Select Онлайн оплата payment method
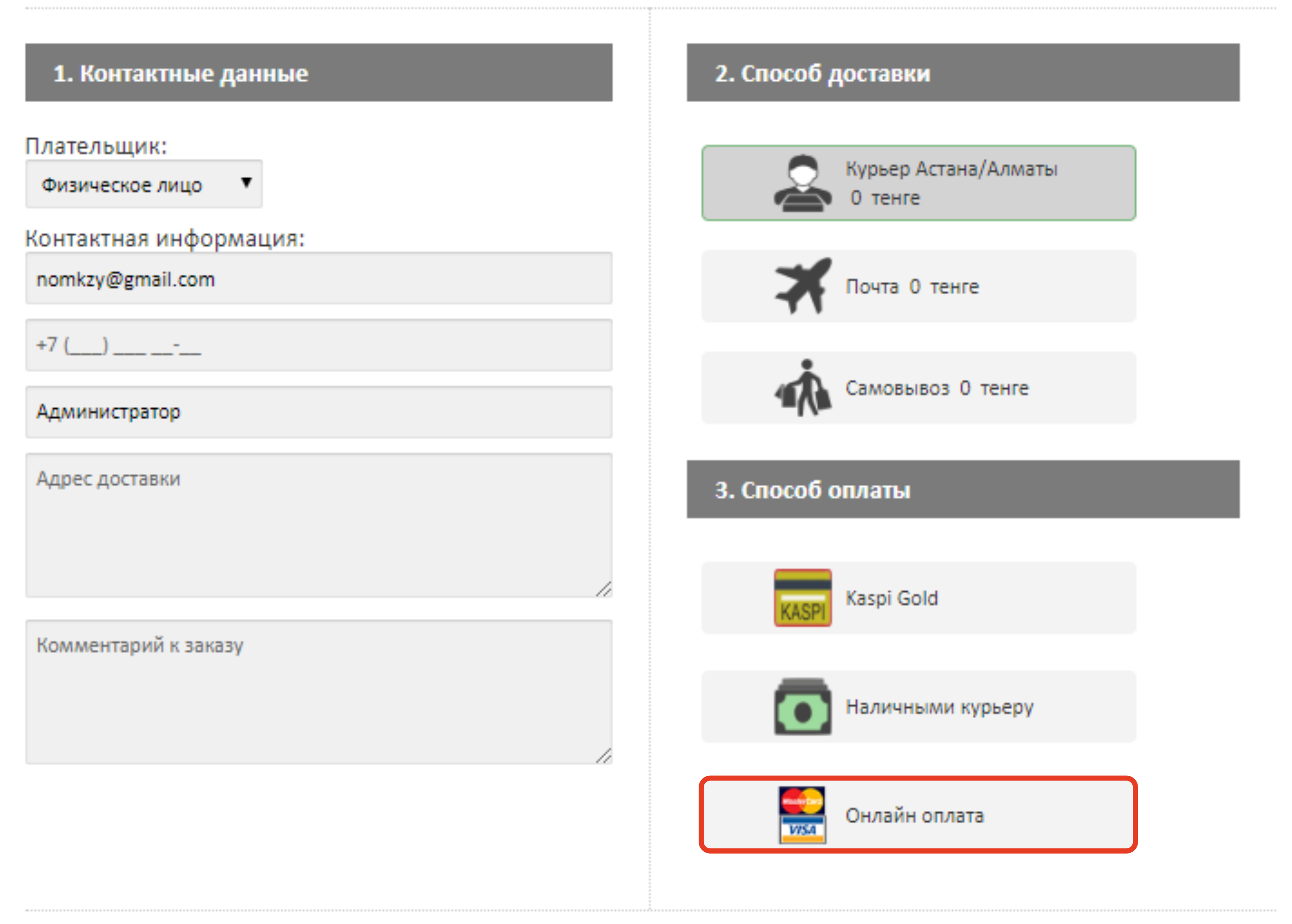Image resolution: width=1292 pixels, height=924 pixels. click(919, 815)
